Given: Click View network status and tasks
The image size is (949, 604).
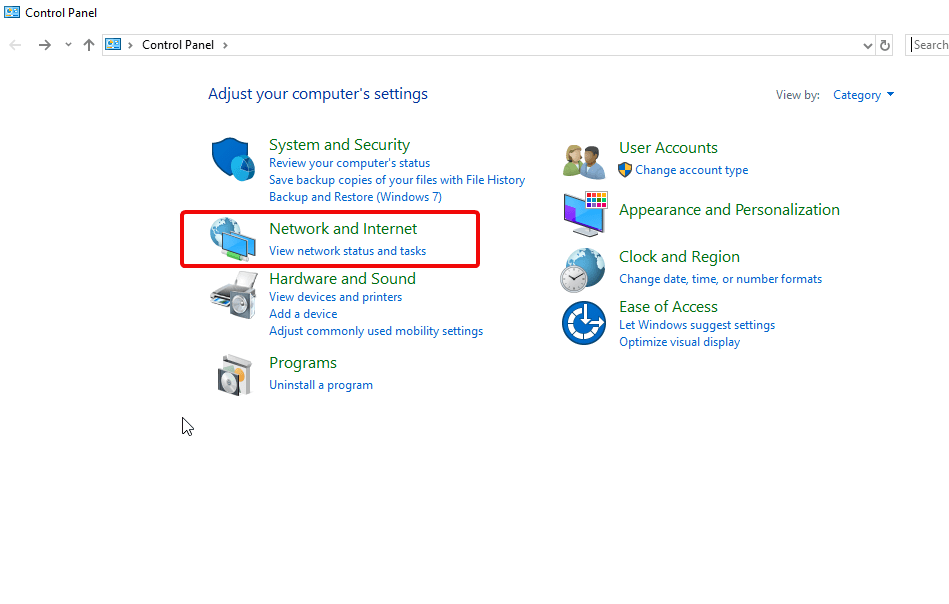Looking at the screenshot, I should click(x=347, y=251).
